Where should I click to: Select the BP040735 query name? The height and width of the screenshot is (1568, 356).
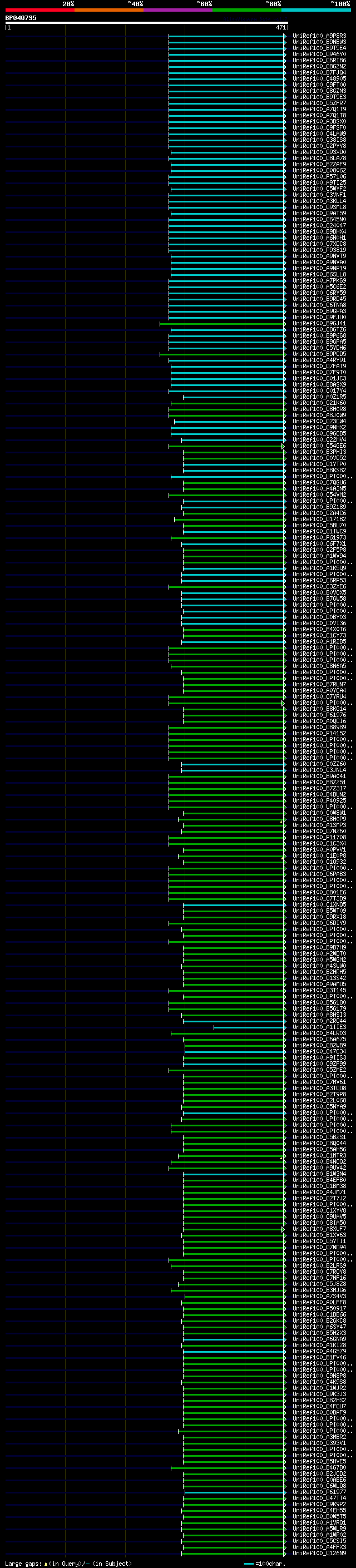click(21, 18)
